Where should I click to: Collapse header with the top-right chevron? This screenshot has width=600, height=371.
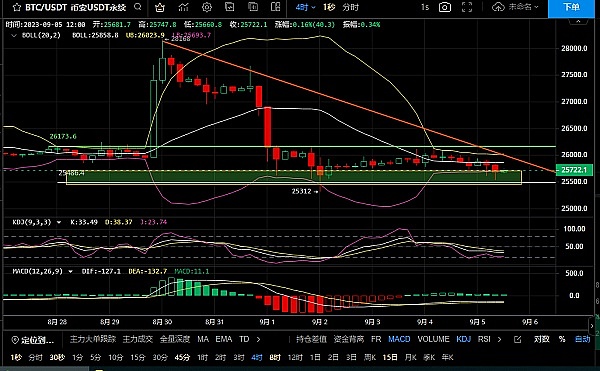coord(578,21)
